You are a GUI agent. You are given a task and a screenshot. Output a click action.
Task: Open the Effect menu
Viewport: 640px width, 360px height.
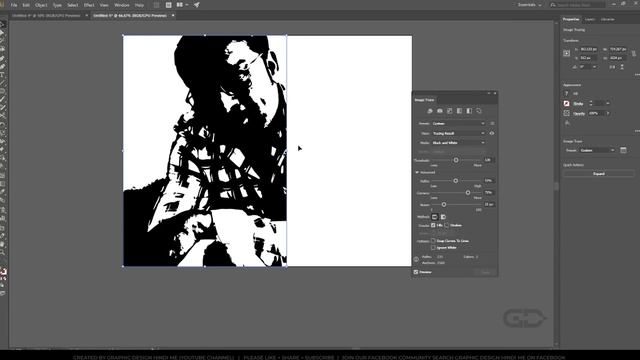pyautogui.click(x=89, y=5)
